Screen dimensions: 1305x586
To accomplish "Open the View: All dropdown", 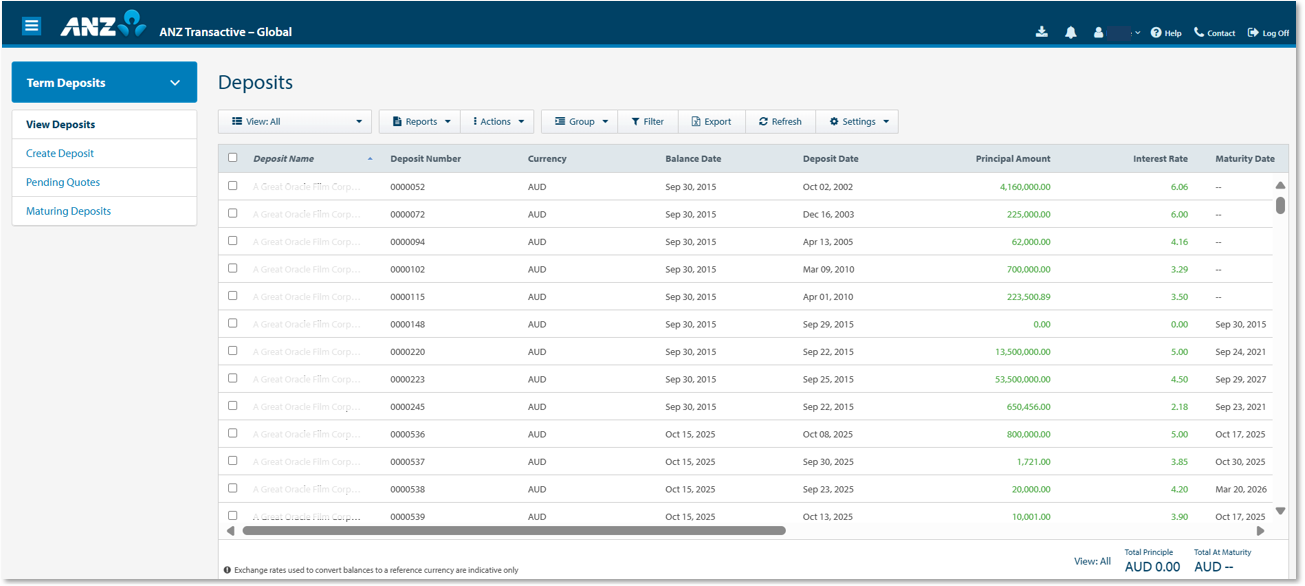I will (x=295, y=122).
